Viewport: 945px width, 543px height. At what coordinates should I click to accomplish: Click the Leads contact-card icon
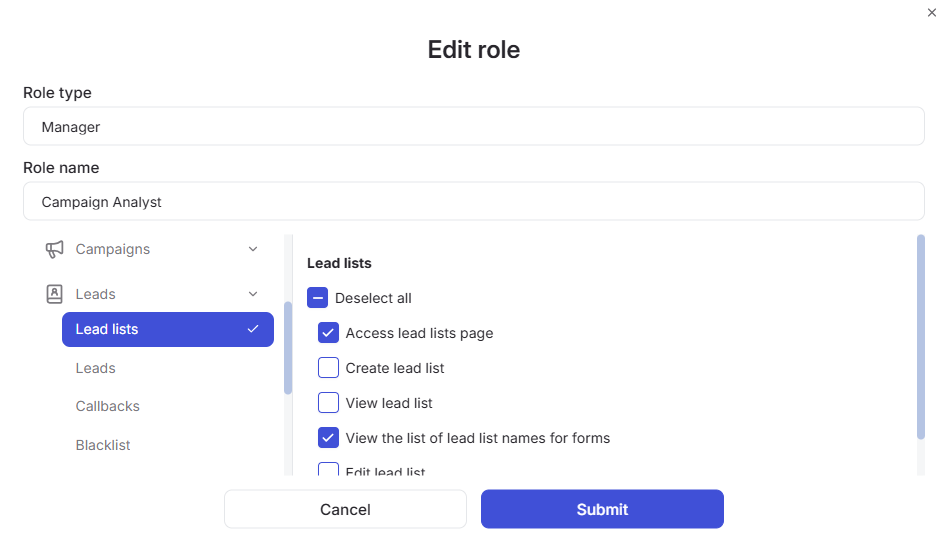[x=54, y=294]
